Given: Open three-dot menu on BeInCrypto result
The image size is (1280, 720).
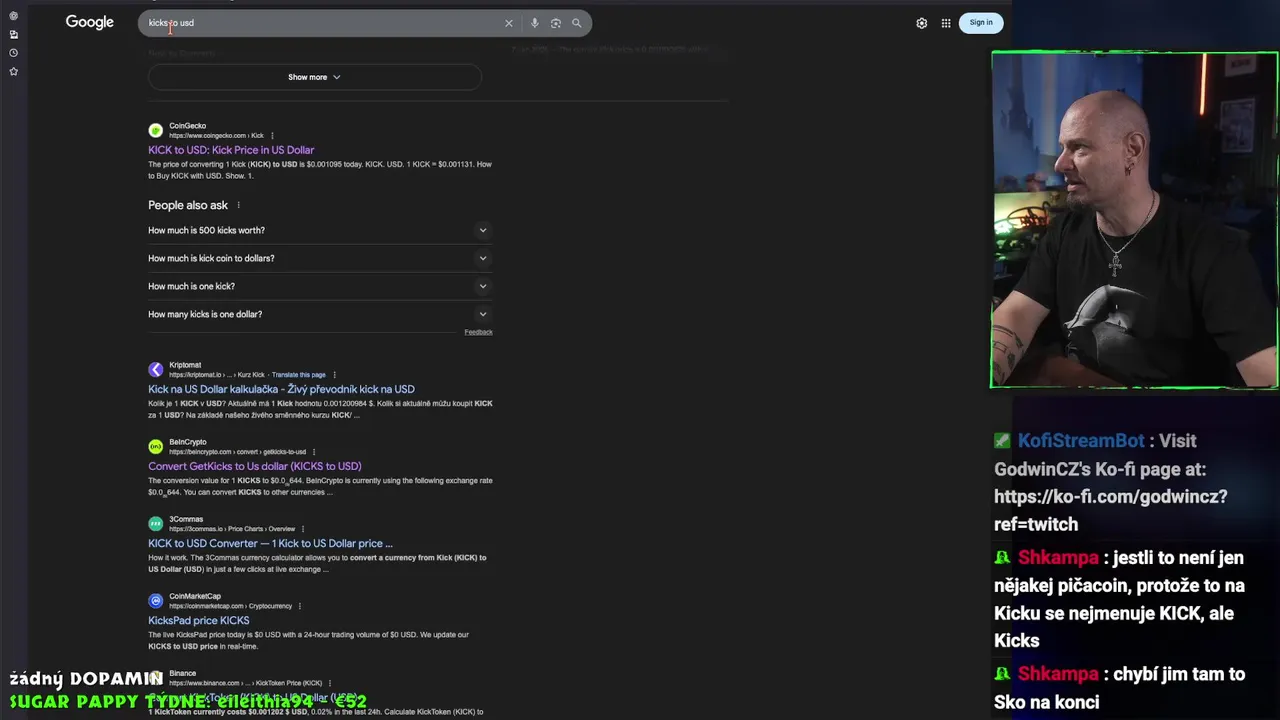Looking at the screenshot, I should pyautogui.click(x=314, y=452).
